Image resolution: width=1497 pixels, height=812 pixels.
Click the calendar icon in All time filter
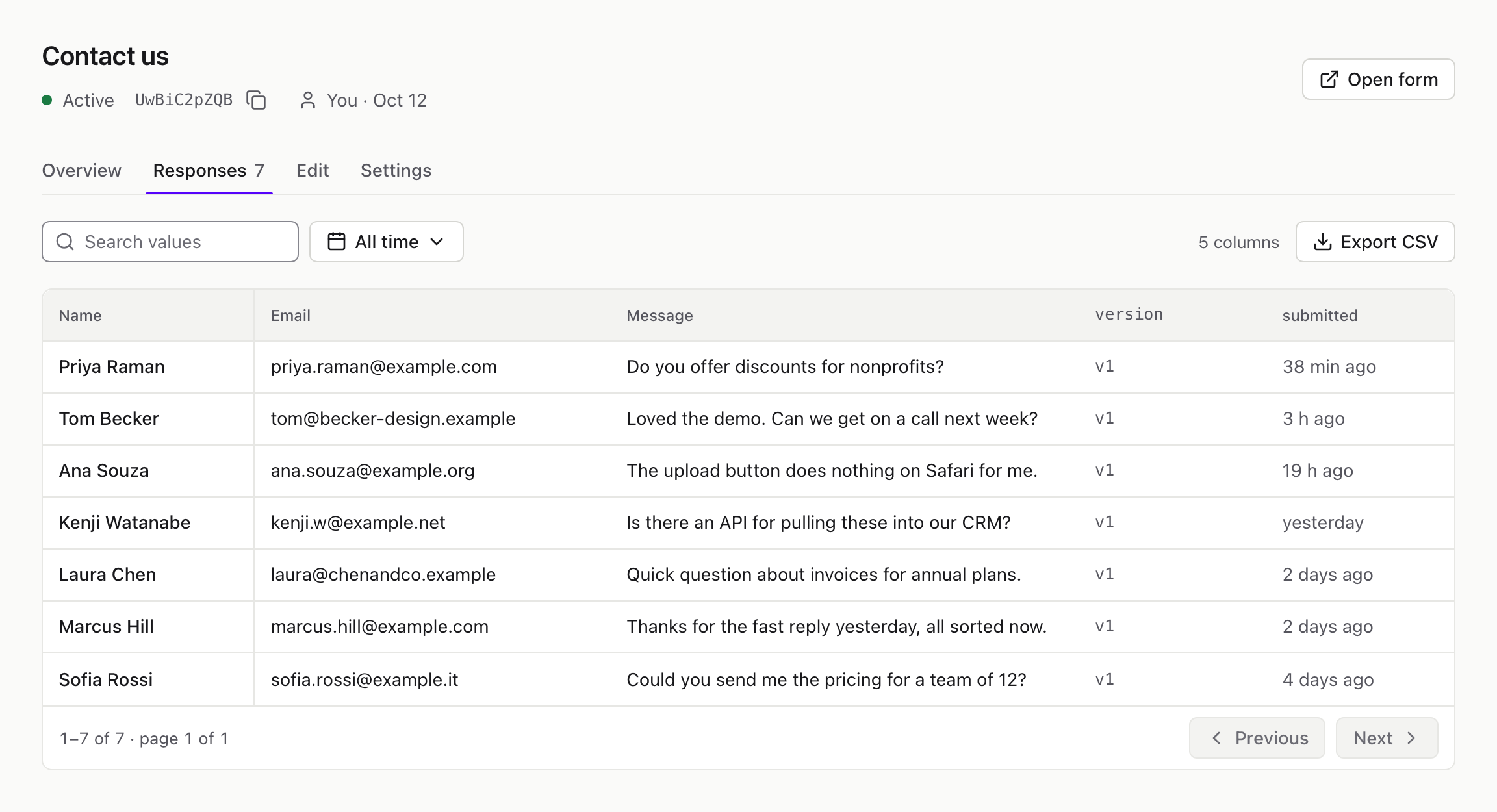[337, 242]
